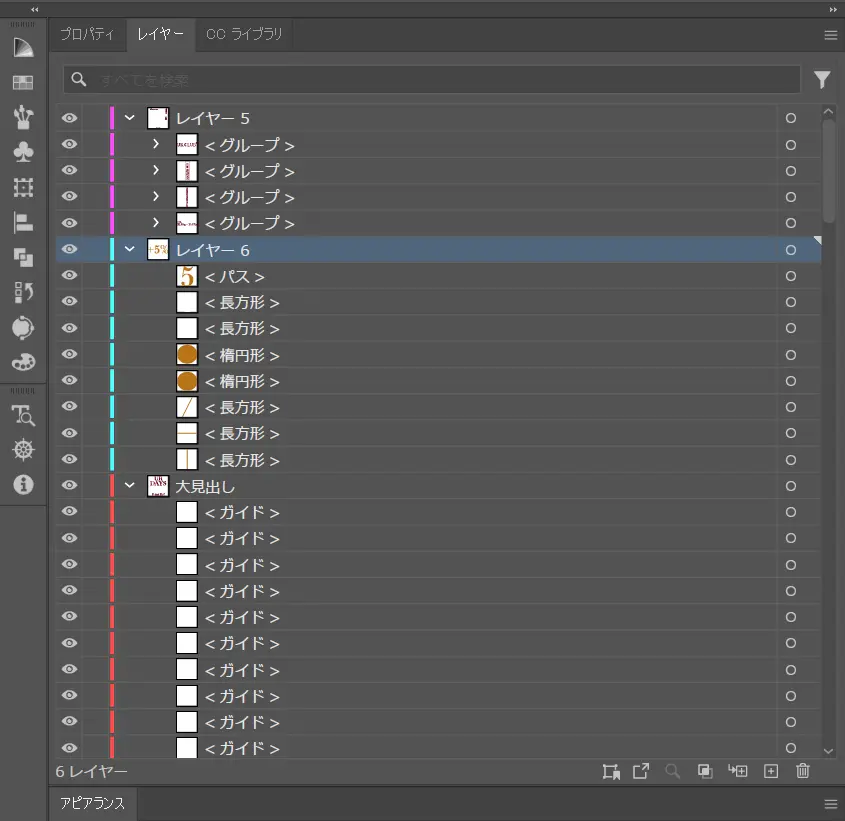Click the target circle for レイヤー 6
Screen dimensions: 845x821
[x=791, y=250]
